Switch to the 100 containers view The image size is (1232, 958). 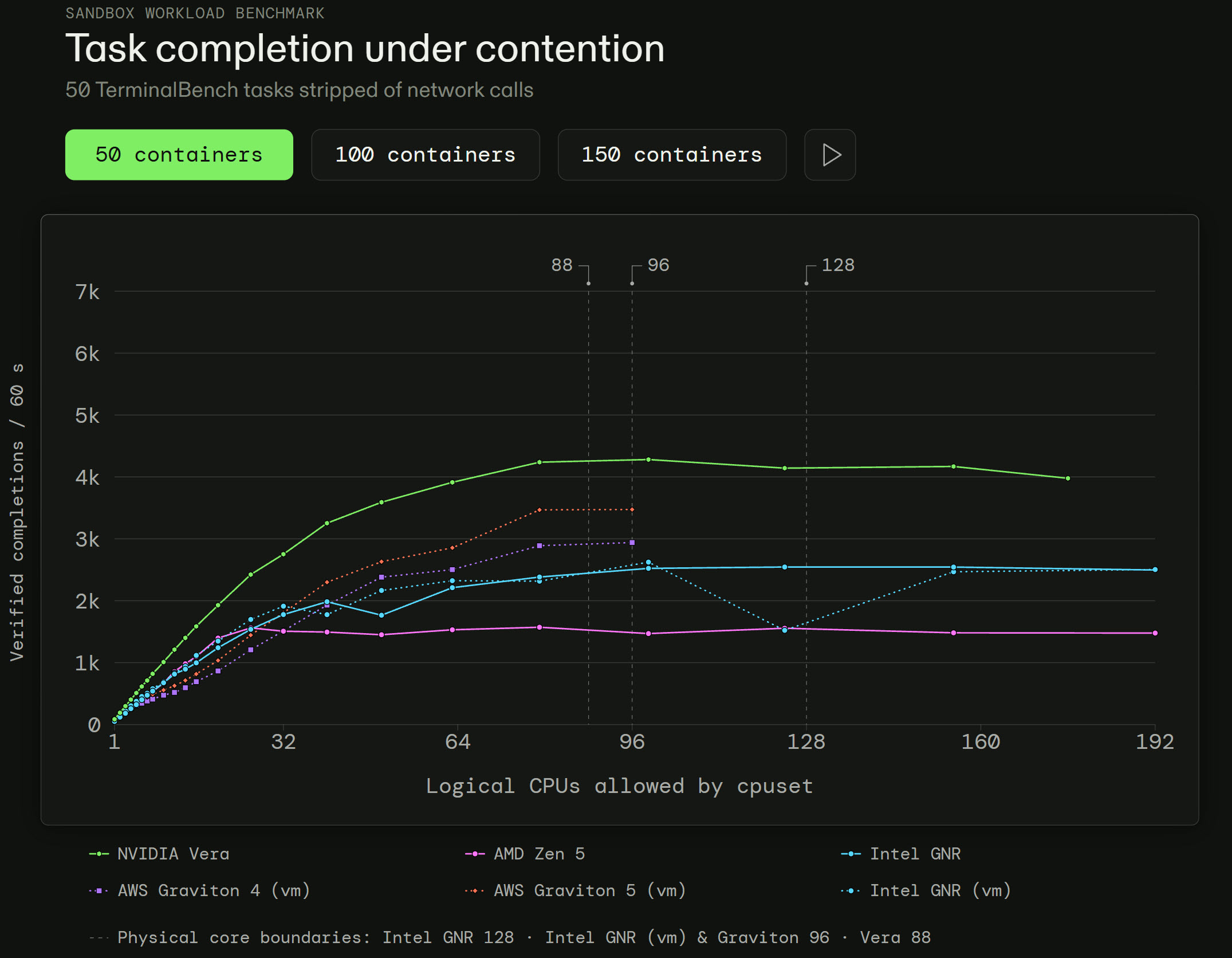[x=426, y=155]
